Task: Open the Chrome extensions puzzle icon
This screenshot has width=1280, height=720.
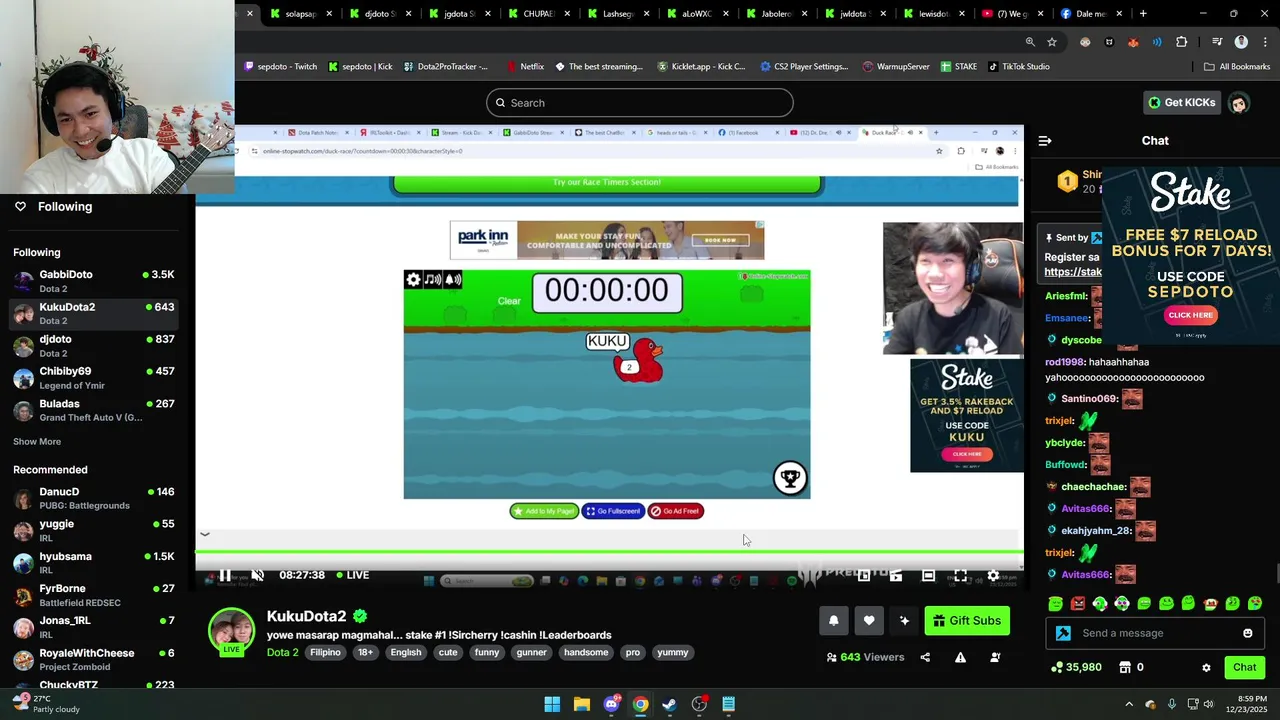Action: [1182, 42]
